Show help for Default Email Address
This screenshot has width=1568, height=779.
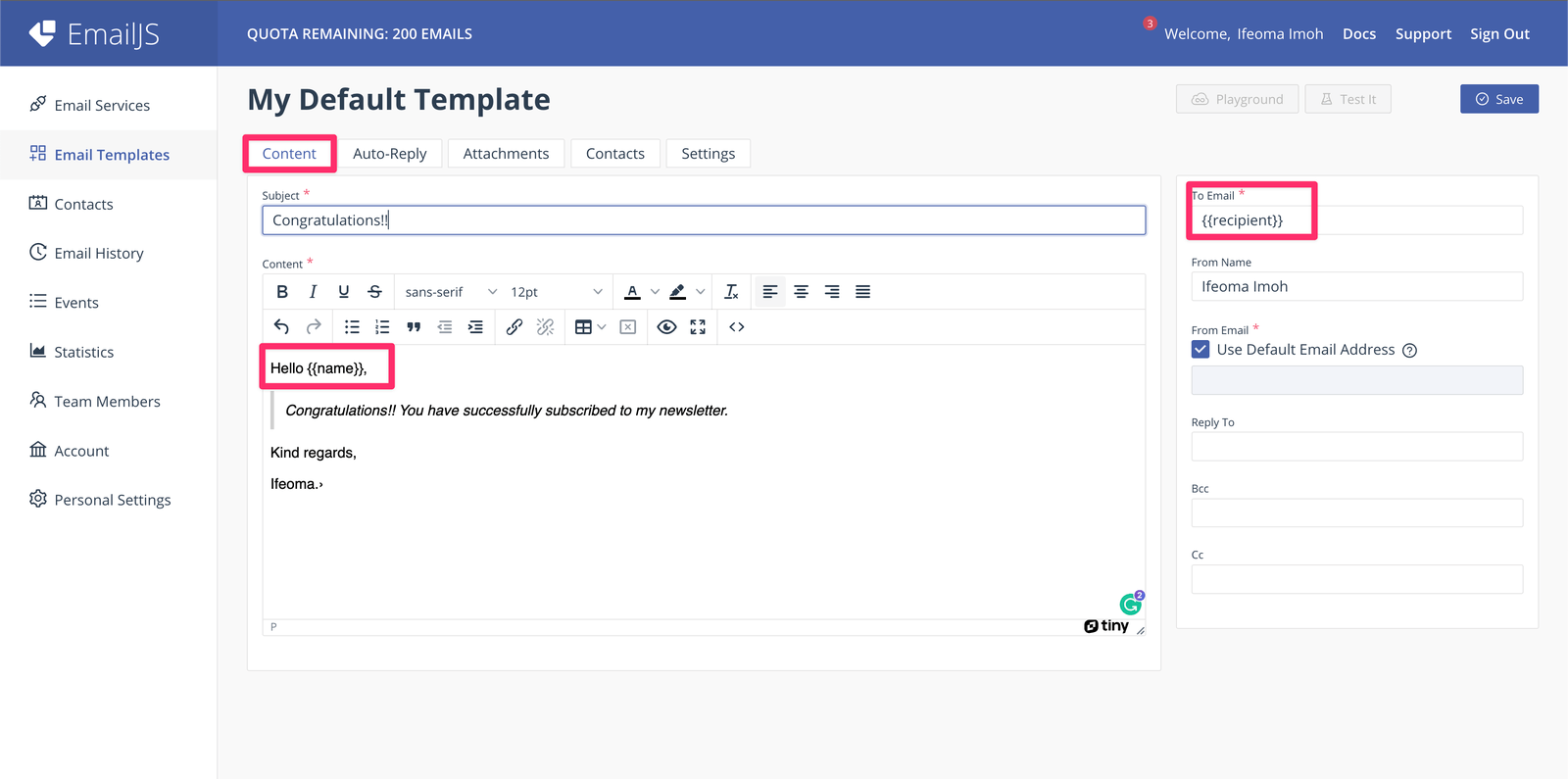(1409, 351)
